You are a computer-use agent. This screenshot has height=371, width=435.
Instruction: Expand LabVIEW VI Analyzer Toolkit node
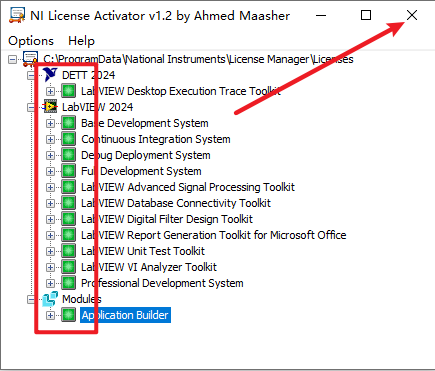coord(50,267)
